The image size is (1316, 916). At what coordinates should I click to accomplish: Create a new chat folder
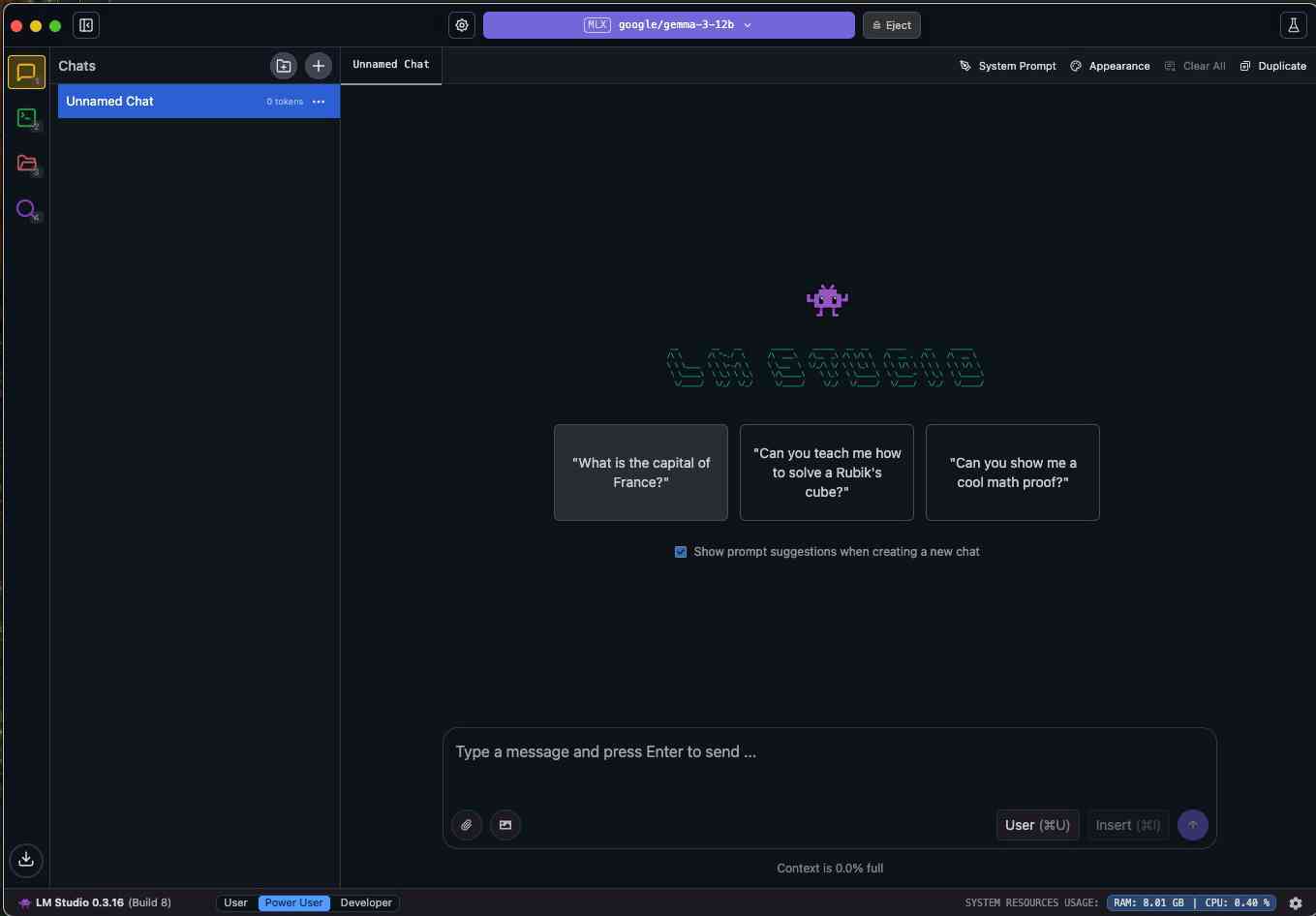click(x=284, y=66)
